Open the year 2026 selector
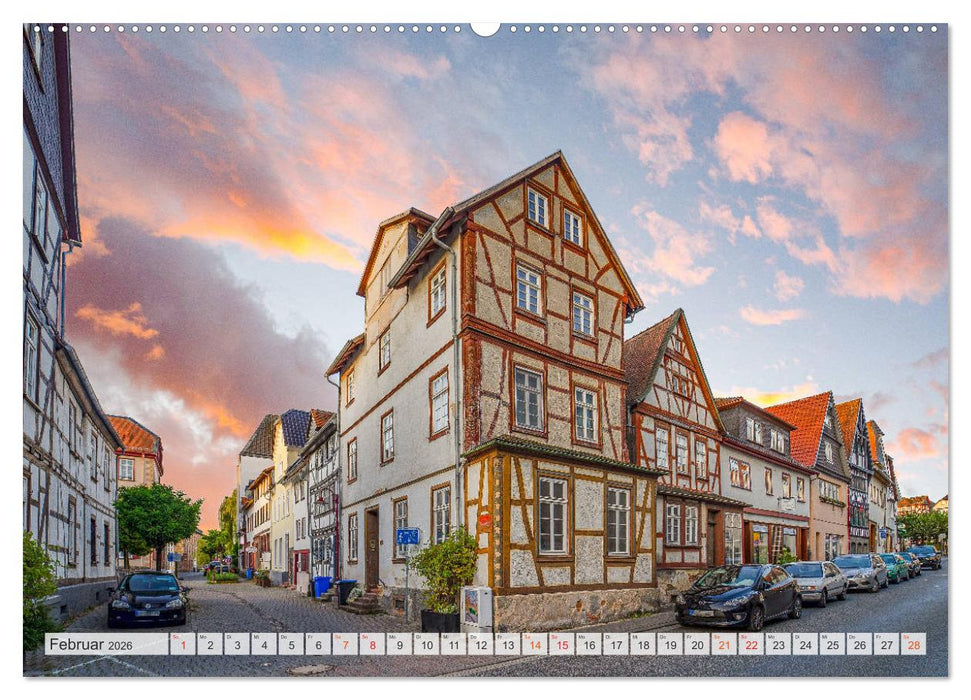 coord(120,643)
